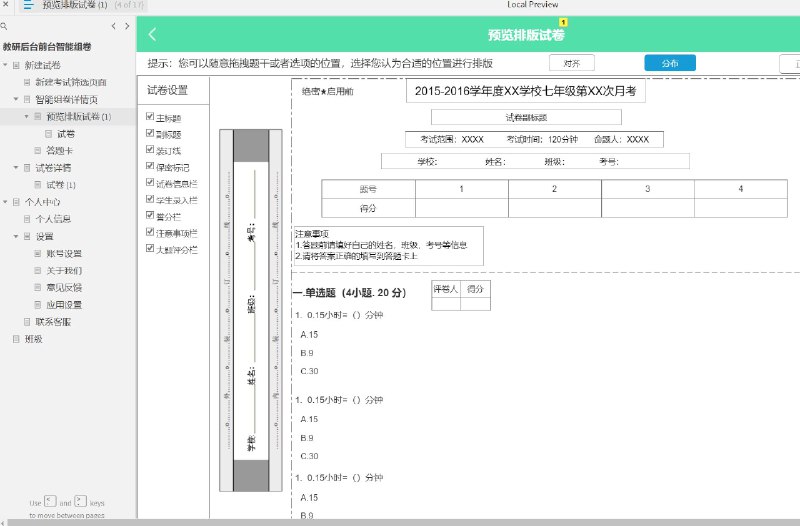The height and width of the screenshot is (526, 800).
Task: Uncheck the 注意事项栏 checkbox
Action: tap(150, 232)
